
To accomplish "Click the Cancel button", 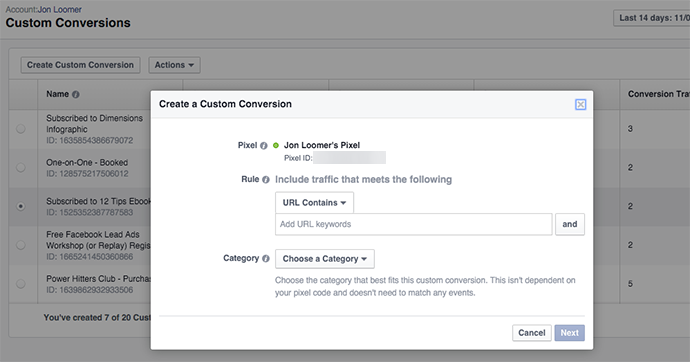I will [532, 333].
